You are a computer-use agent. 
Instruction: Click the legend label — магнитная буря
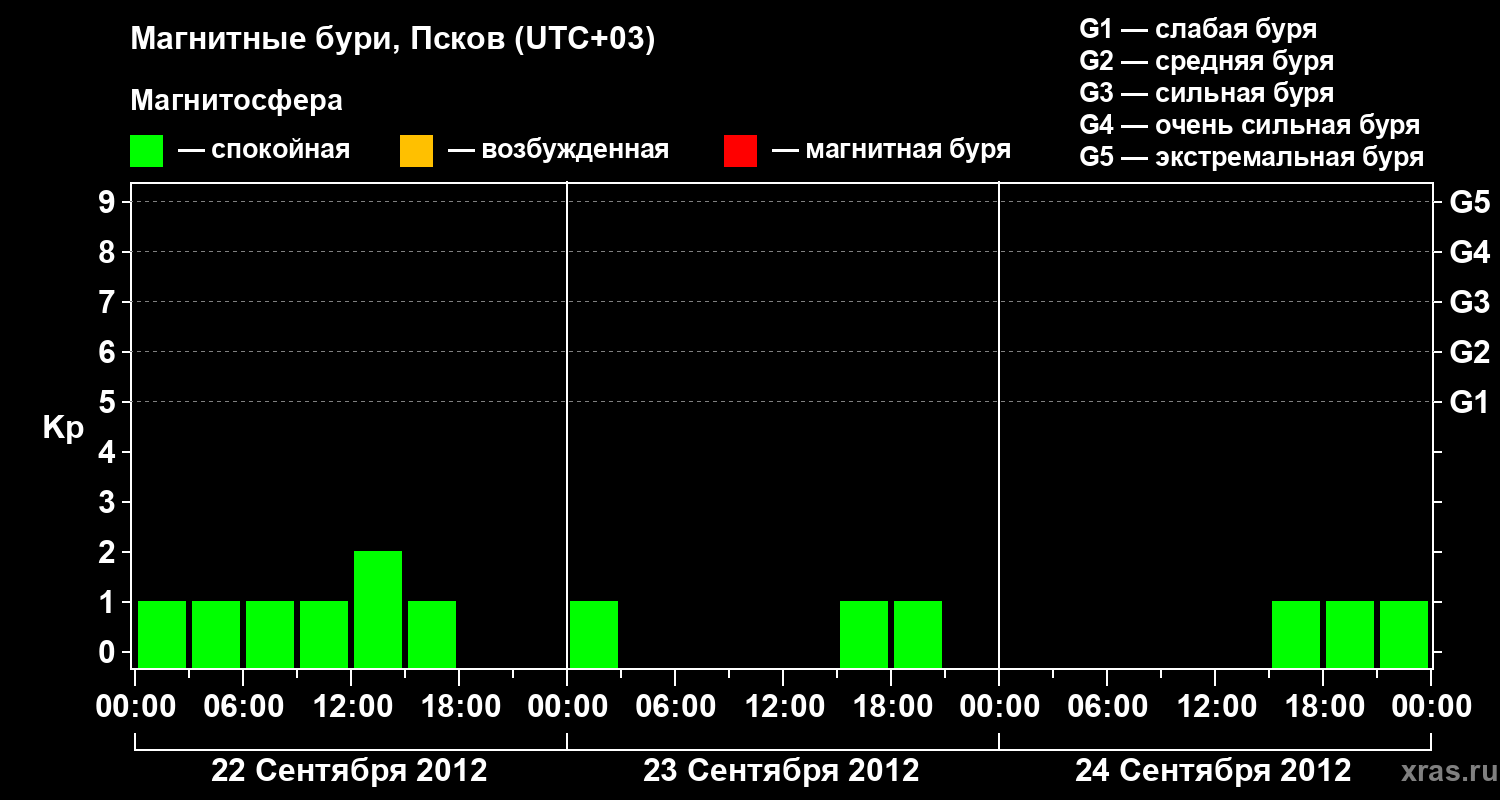coord(892,150)
